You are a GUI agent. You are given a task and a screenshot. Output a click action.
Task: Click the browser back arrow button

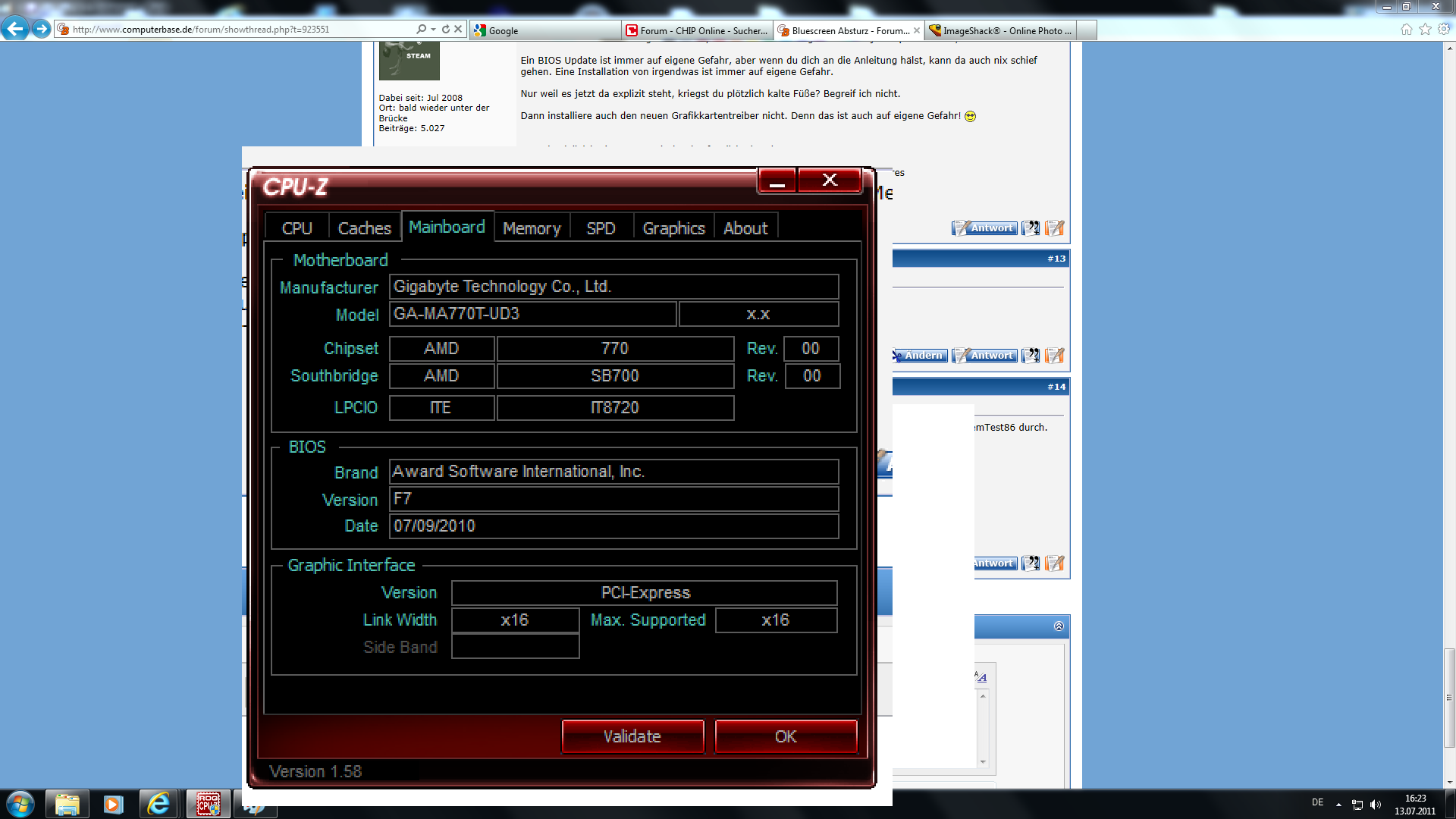14,30
